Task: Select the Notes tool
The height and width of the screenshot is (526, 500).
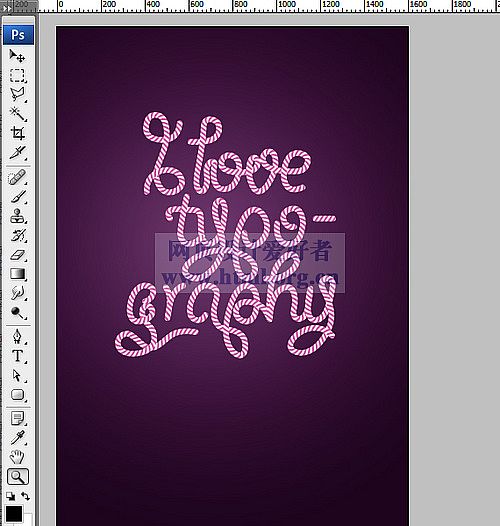Action: pos(17,419)
